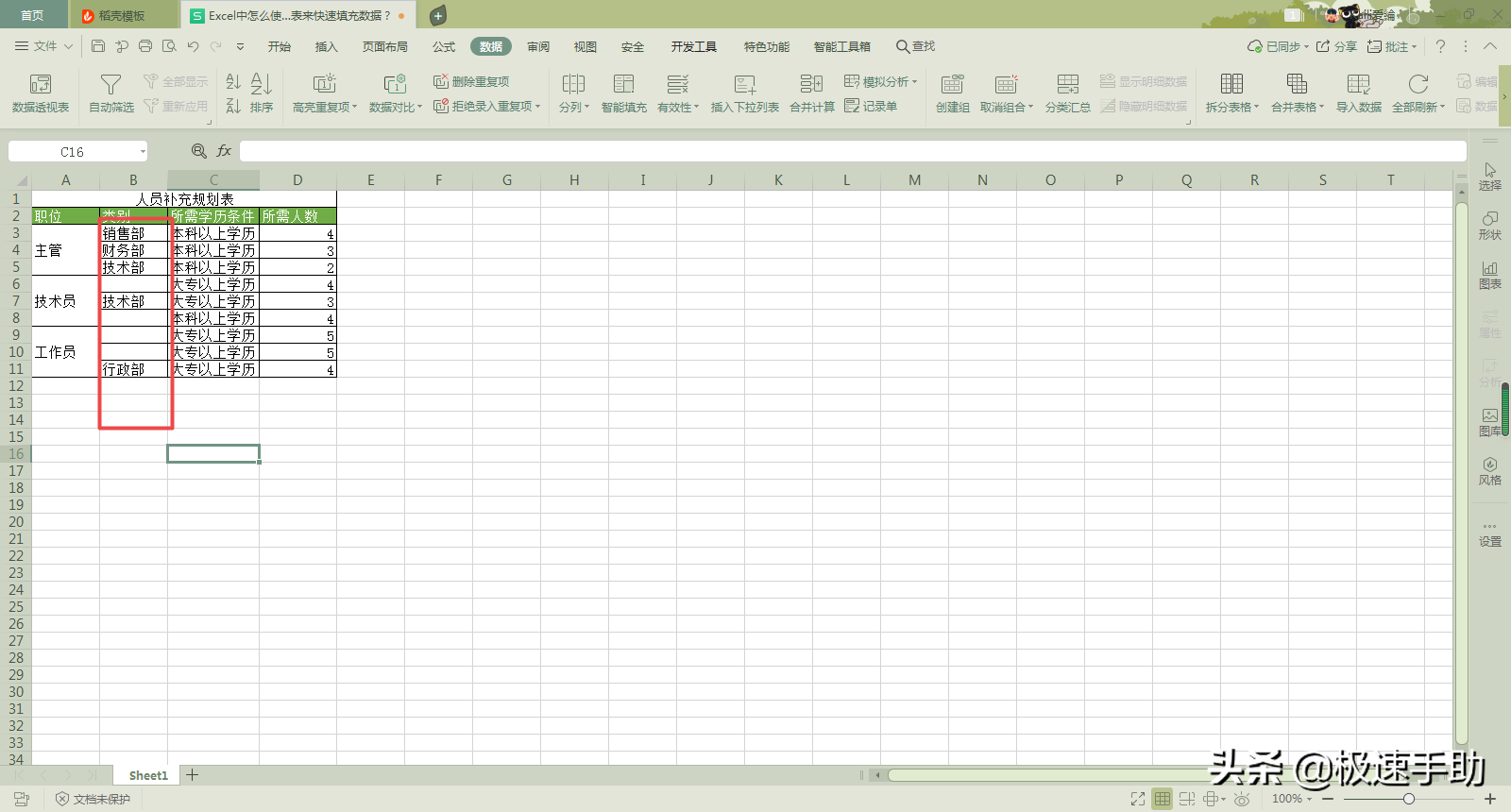Click the save icon in quick toolbar
The image size is (1511, 812).
pyautogui.click(x=98, y=46)
